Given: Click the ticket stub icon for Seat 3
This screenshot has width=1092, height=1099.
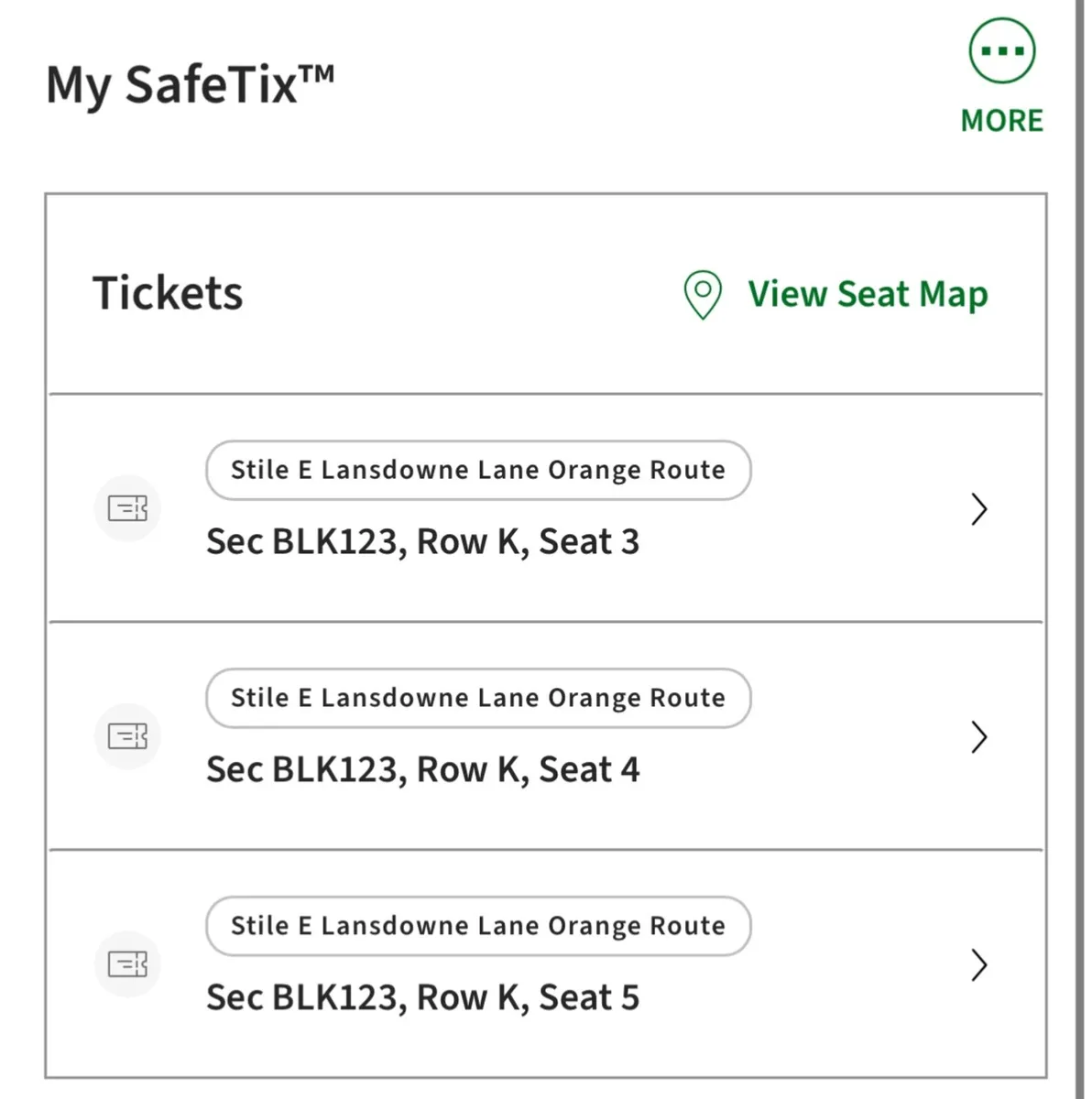Looking at the screenshot, I should 127,508.
